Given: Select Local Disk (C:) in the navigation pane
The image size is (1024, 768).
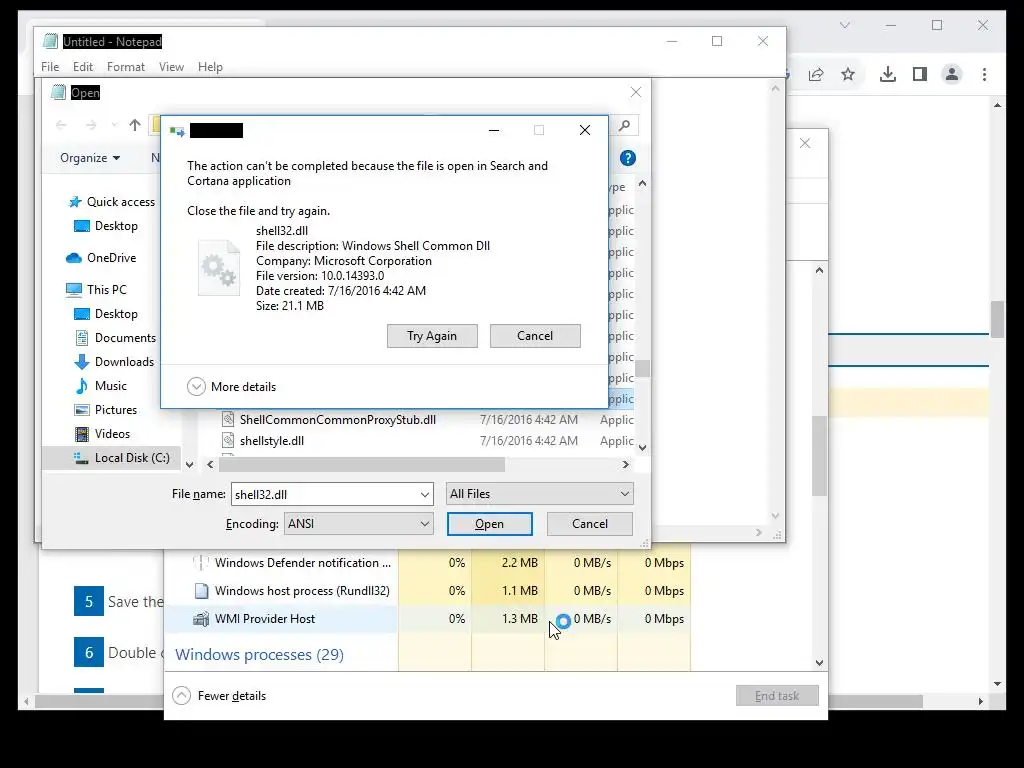Looking at the screenshot, I should click(112, 458).
